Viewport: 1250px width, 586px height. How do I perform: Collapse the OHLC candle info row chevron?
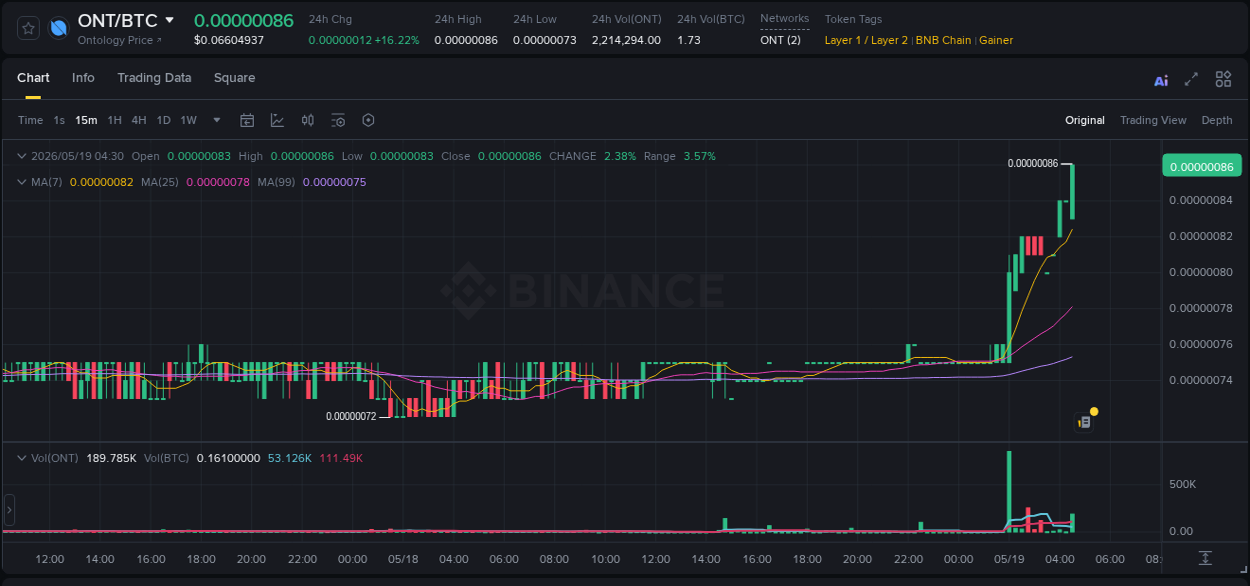point(22,156)
